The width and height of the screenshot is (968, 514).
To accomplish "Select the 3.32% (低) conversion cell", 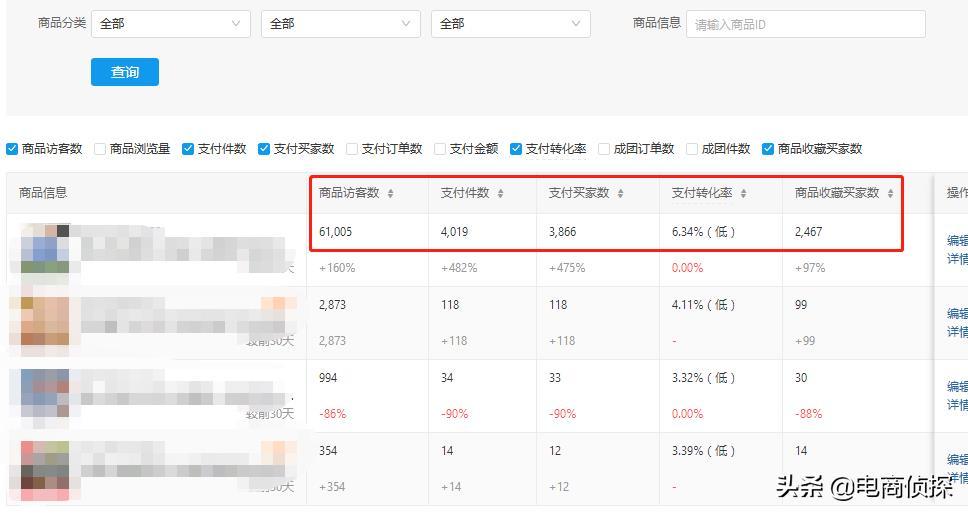I will tap(703, 378).
